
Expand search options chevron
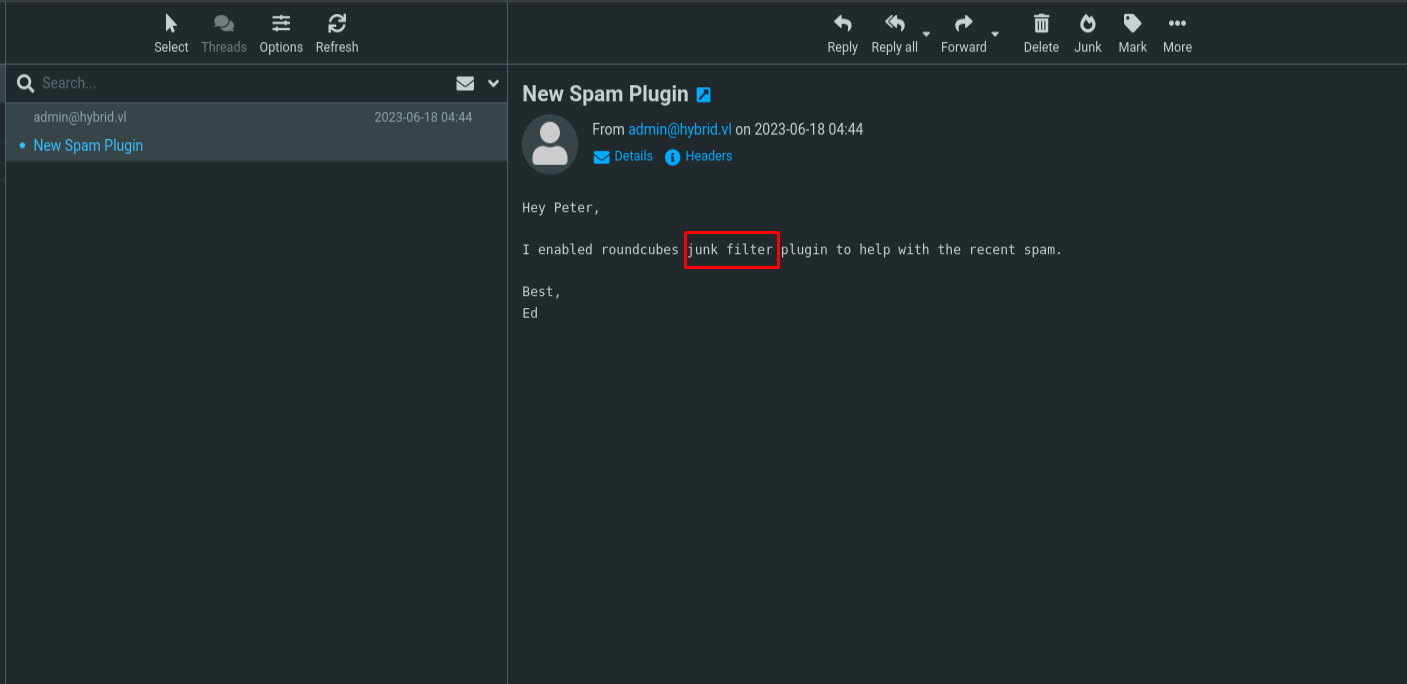click(493, 83)
